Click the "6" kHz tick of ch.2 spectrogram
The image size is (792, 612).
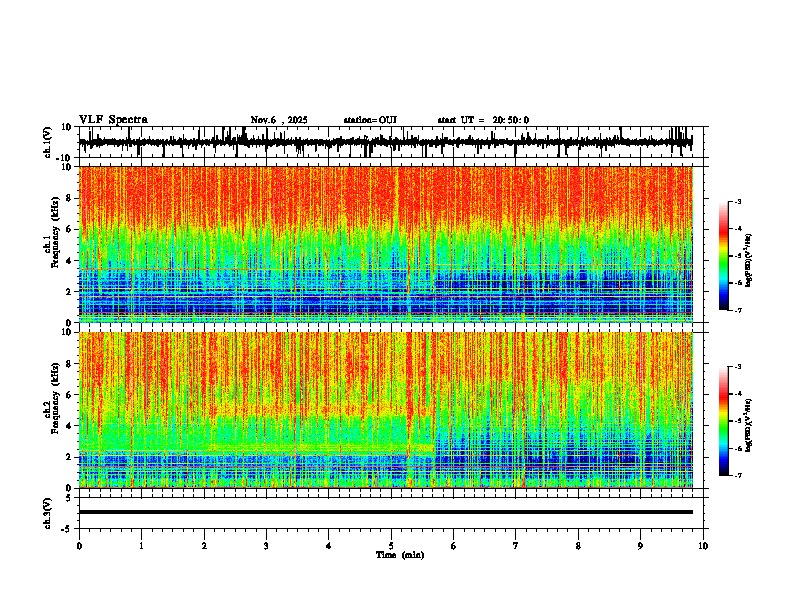(70, 394)
